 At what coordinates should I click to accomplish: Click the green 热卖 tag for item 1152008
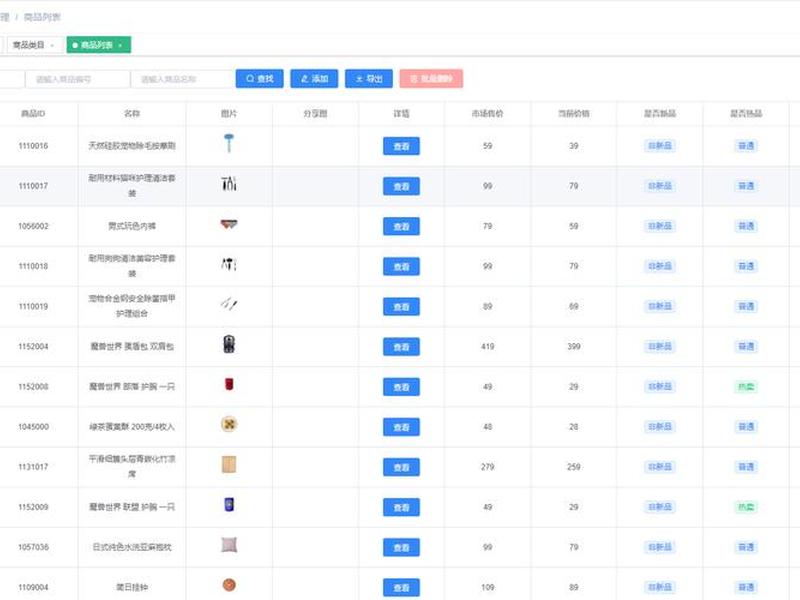click(x=746, y=387)
